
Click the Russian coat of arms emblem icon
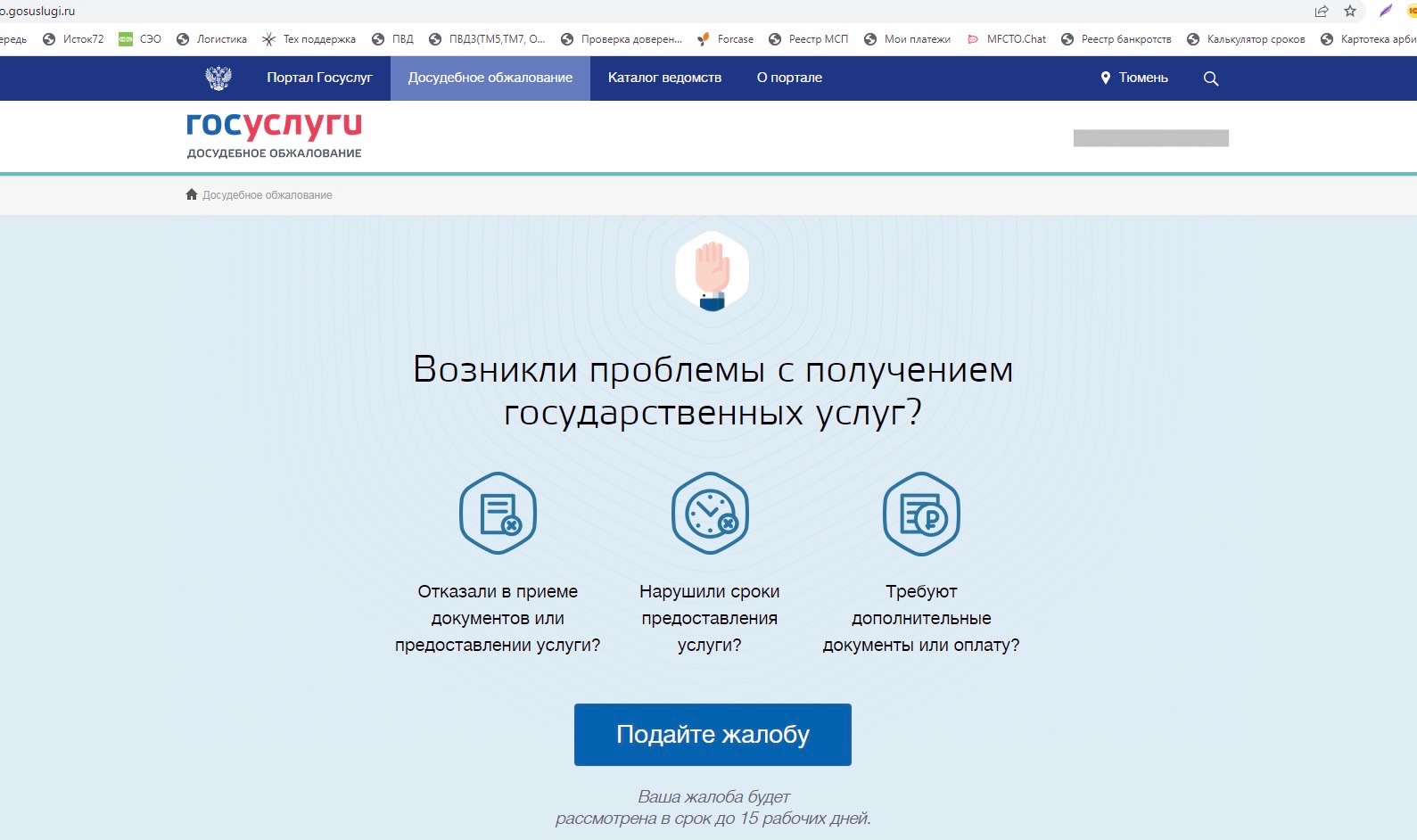click(x=218, y=78)
